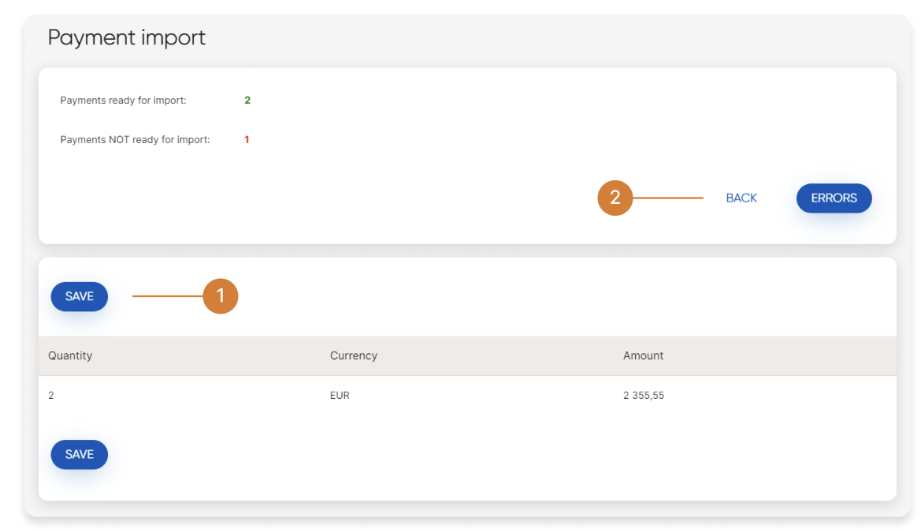Select the EUR currency cell
The width and height of the screenshot is (924, 530).
(339, 396)
